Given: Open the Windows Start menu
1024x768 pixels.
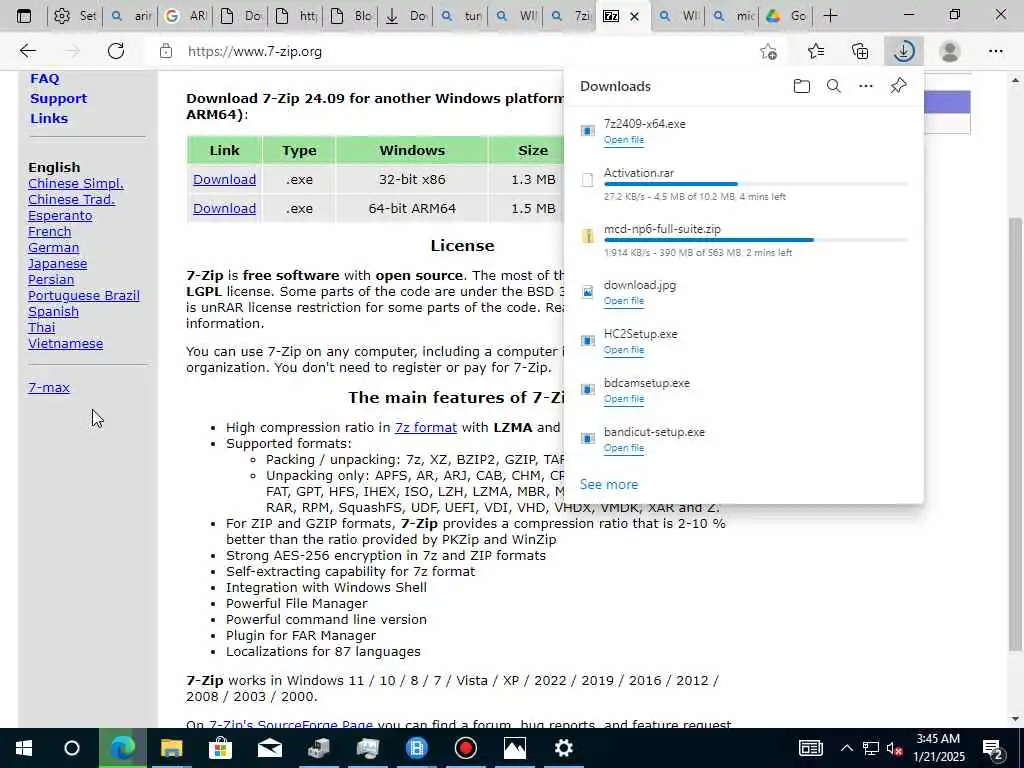Looking at the screenshot, I should coord(24,748).
